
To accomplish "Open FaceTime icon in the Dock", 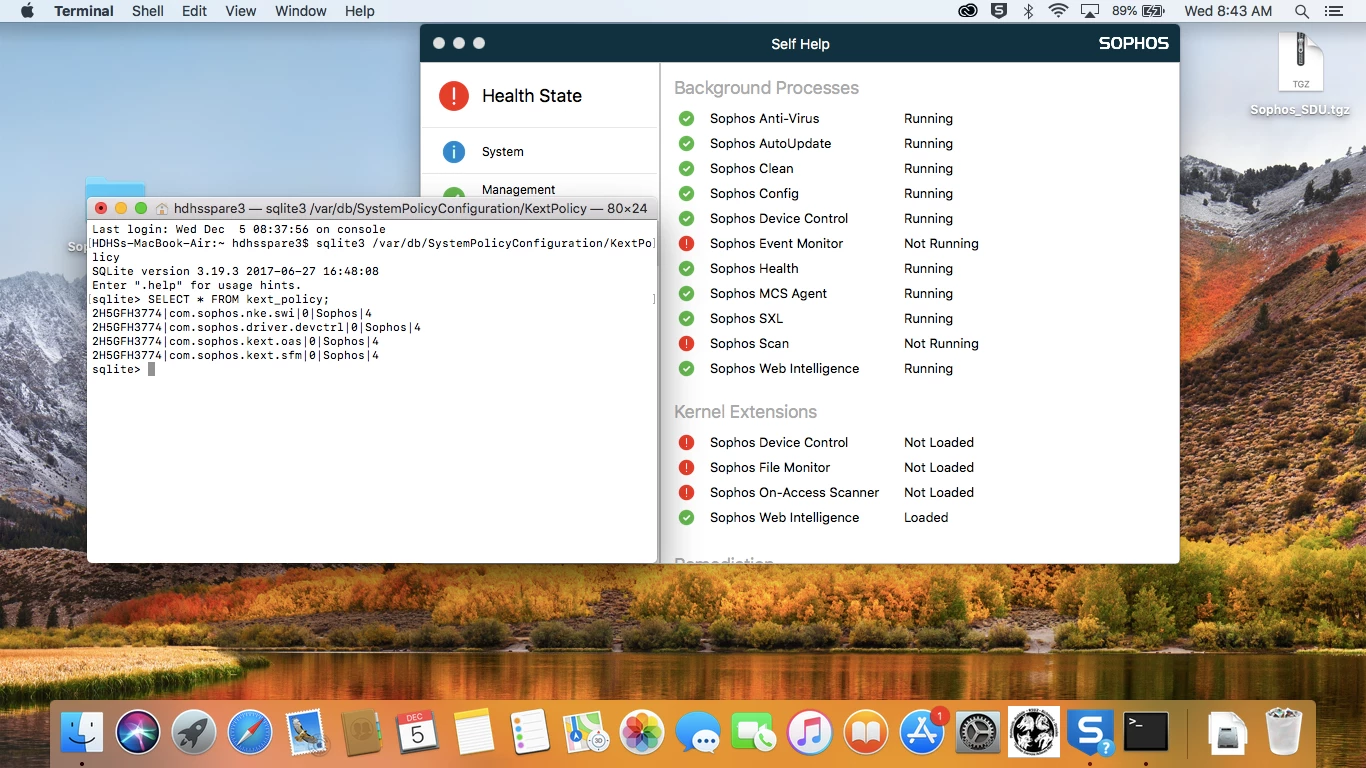I will (x=753, y=733).
